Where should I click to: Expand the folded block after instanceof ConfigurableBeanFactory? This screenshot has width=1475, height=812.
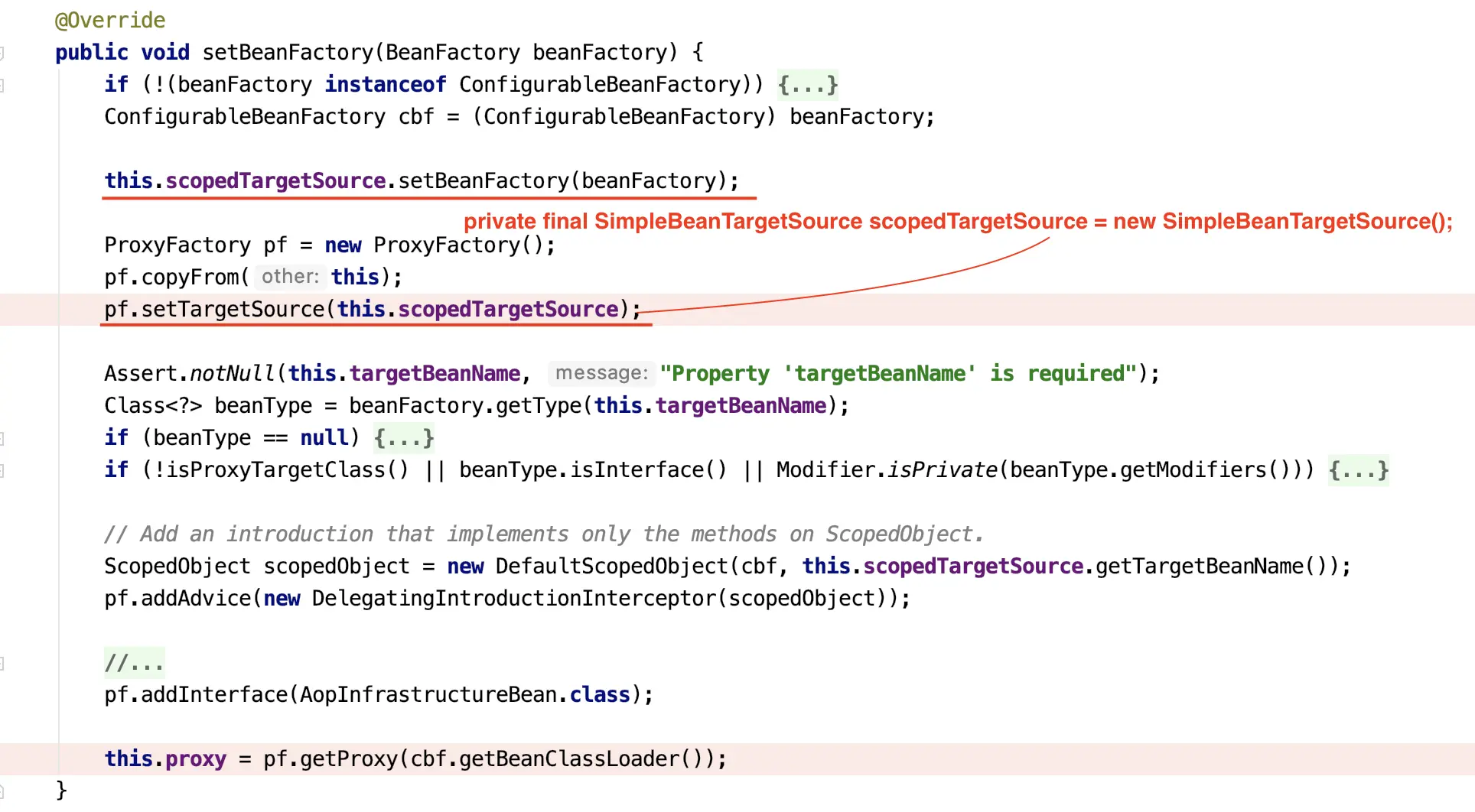tap(808, 84)
